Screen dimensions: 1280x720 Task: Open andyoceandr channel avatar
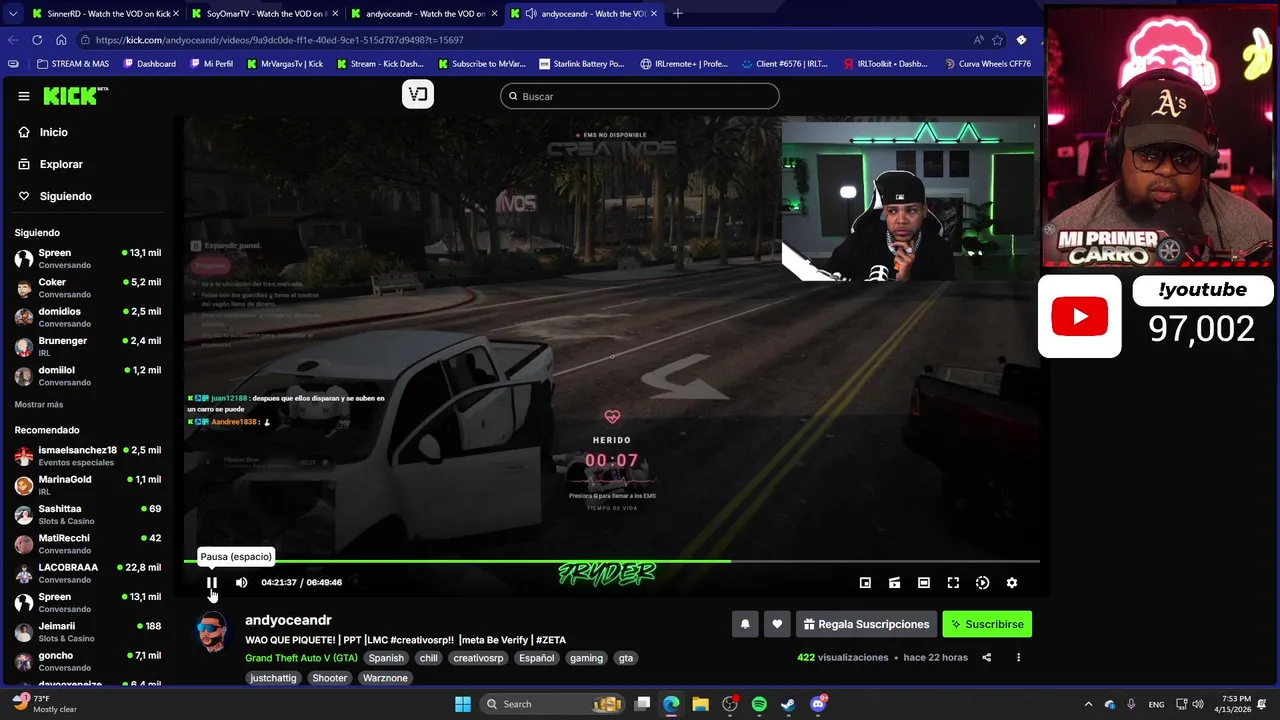click(x=212, y=632)
